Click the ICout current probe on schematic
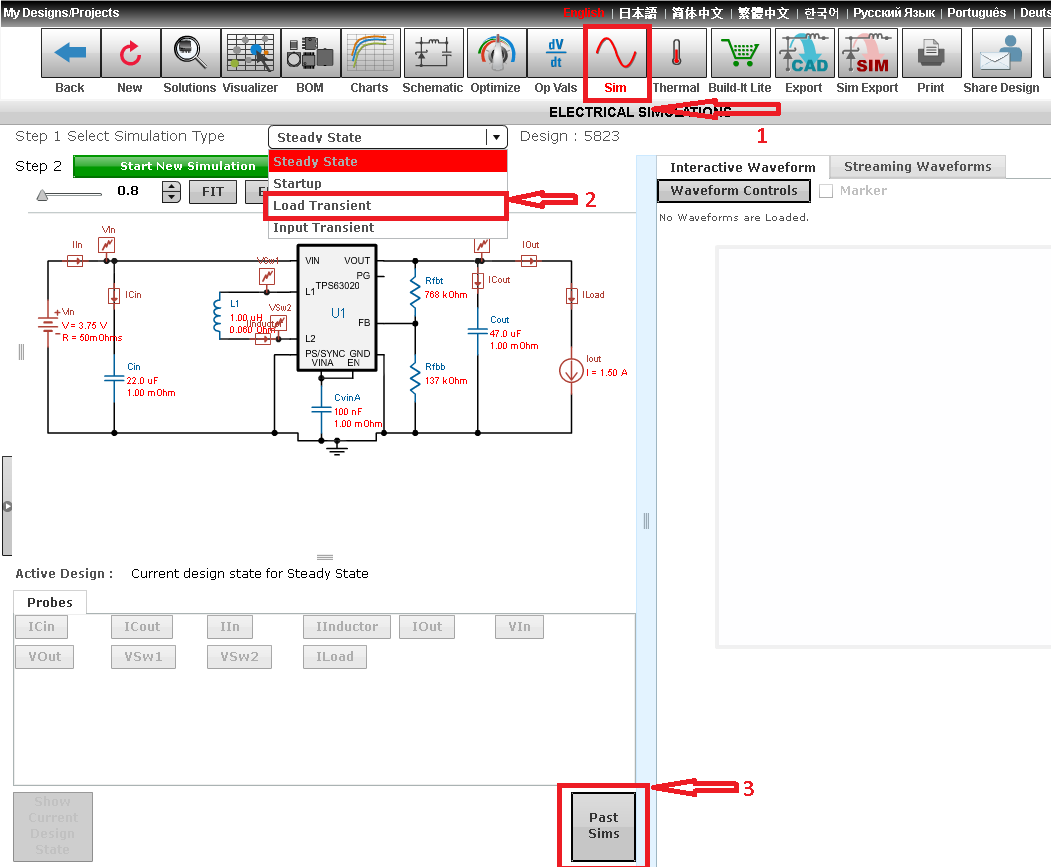Screen dimensions: 1051x867 coord(478,280)
